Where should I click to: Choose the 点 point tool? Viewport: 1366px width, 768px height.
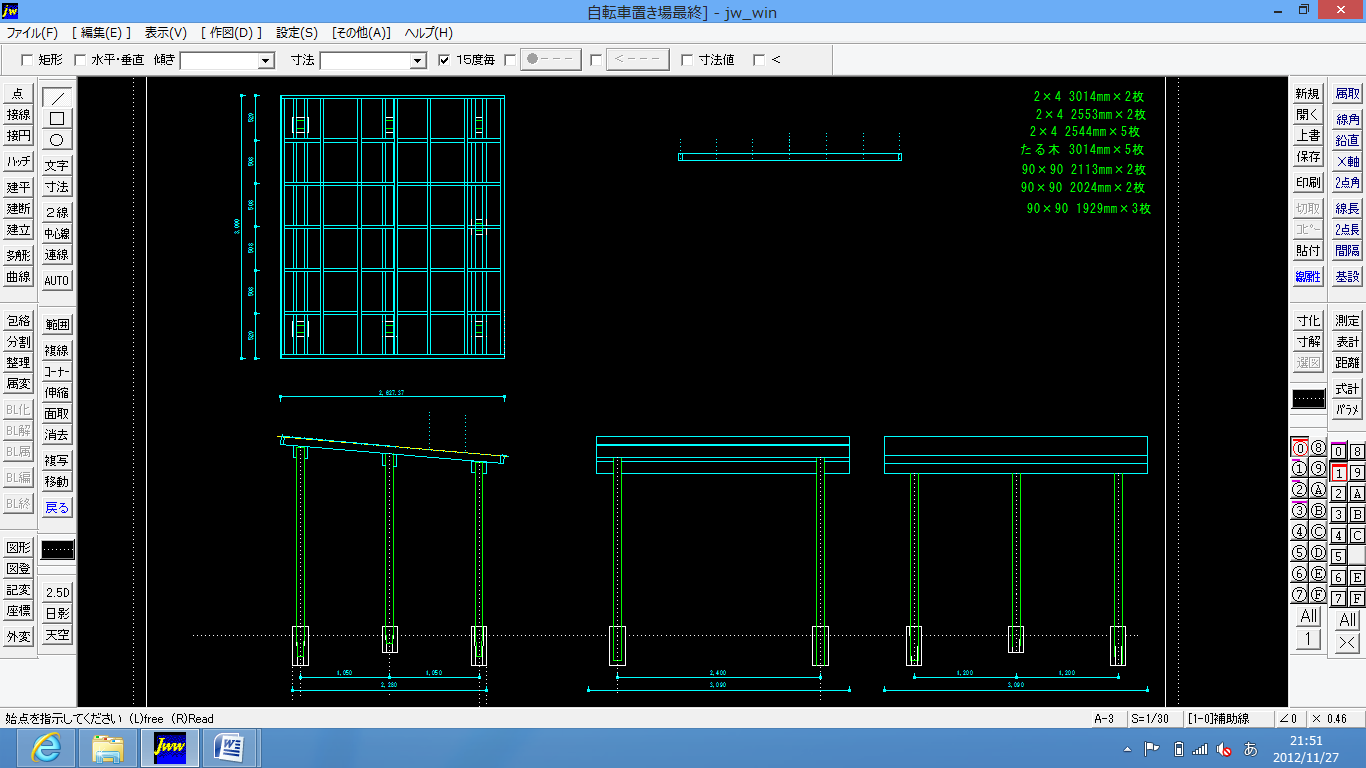tap(18, 93)
